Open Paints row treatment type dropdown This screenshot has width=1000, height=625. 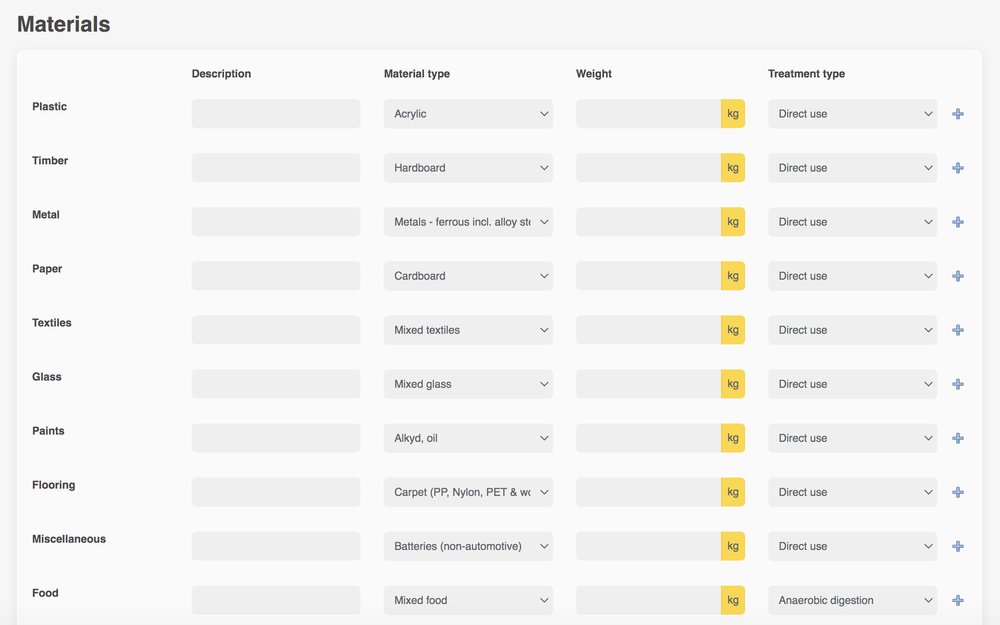[853, 438]
